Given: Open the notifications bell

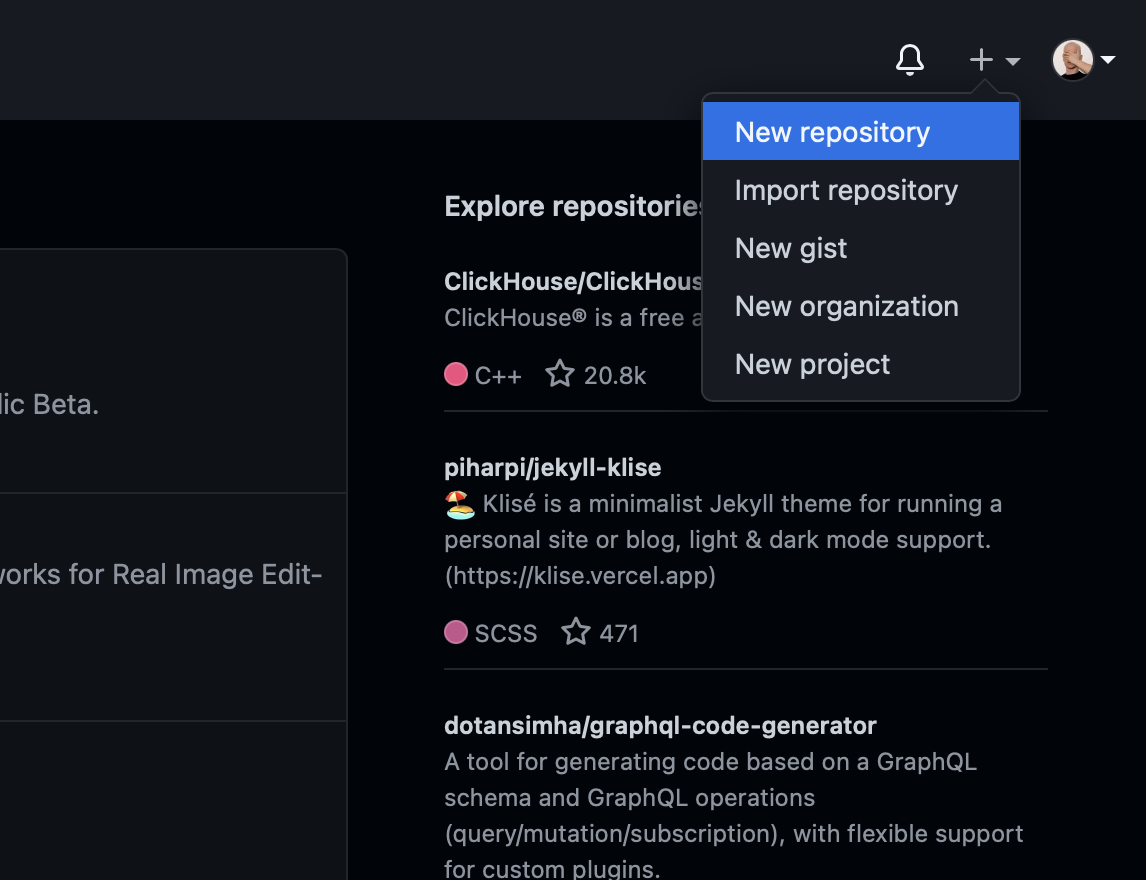Looking at the screenshot, I should 910,60.
